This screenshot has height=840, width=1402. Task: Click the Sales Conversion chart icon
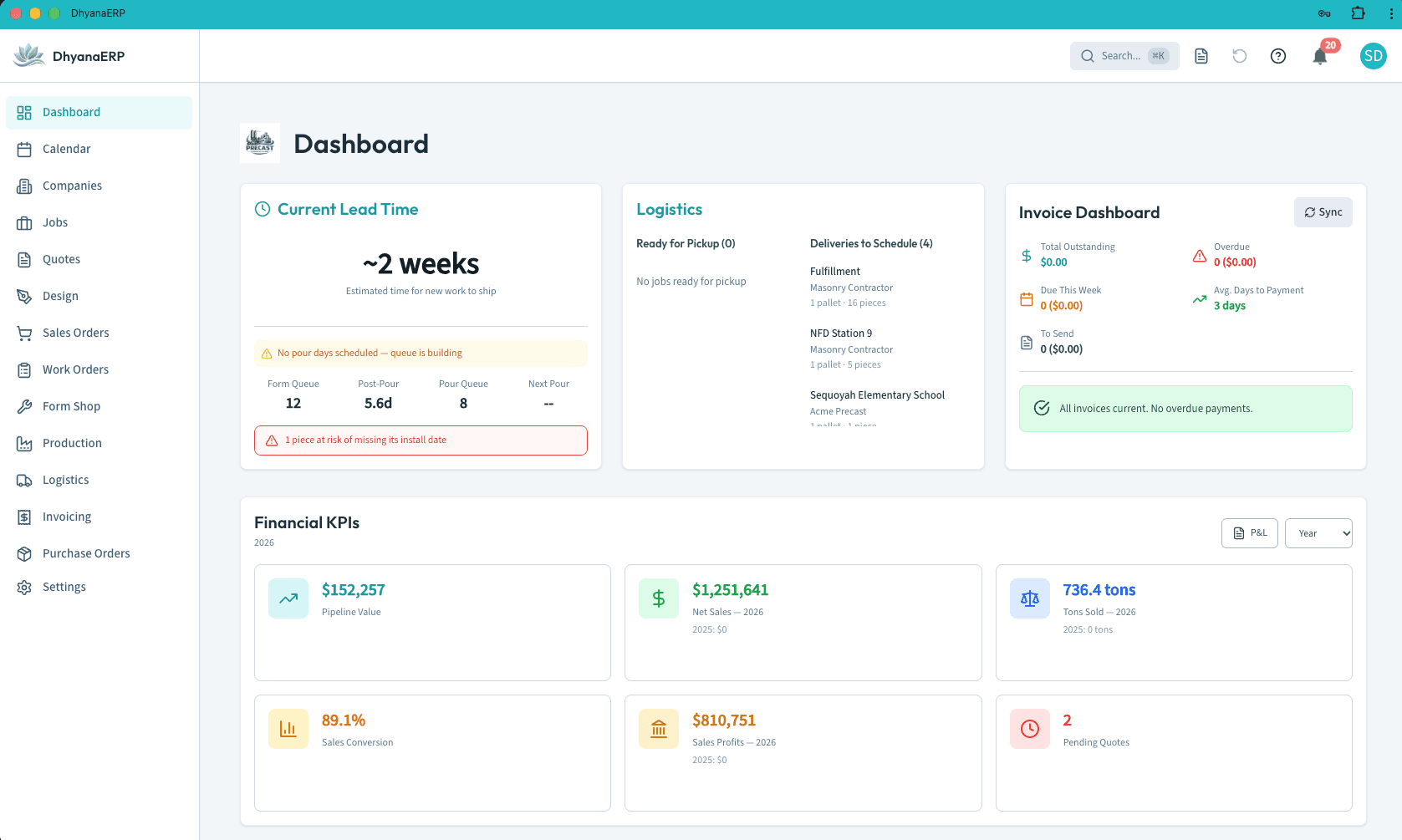[x=288, y=729]
